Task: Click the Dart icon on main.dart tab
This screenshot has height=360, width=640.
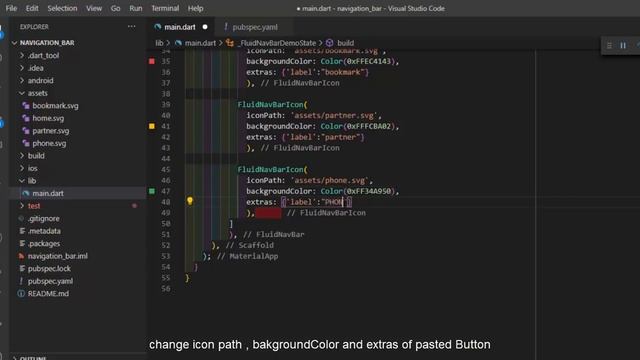Action: (158, 27)
